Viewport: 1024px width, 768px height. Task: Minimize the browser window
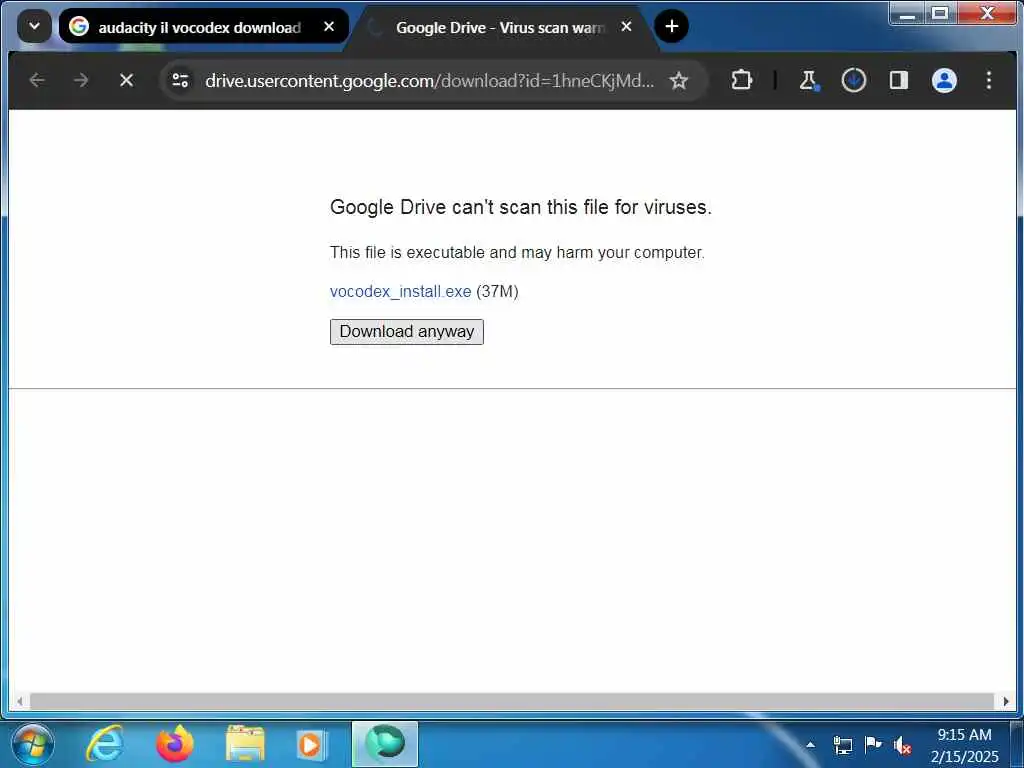point(907,13)
